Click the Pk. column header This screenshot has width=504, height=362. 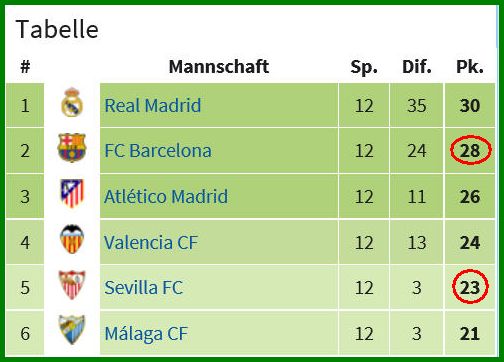pos(470,67)
